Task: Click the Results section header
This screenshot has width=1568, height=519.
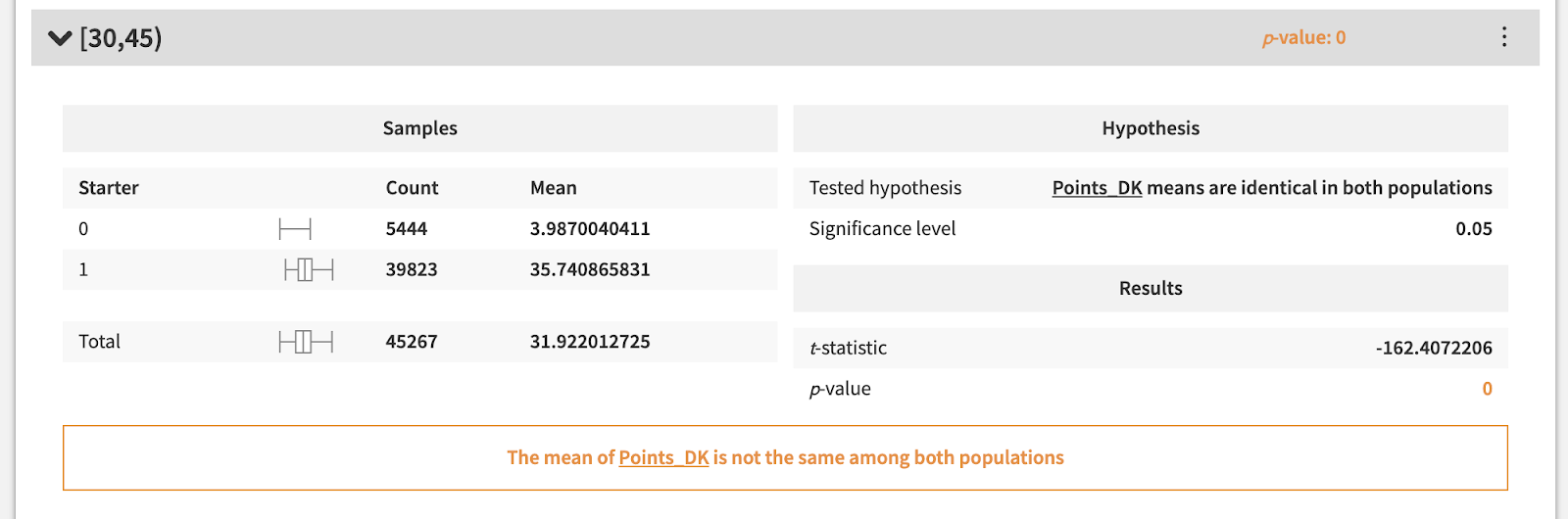Action: 1150,288
